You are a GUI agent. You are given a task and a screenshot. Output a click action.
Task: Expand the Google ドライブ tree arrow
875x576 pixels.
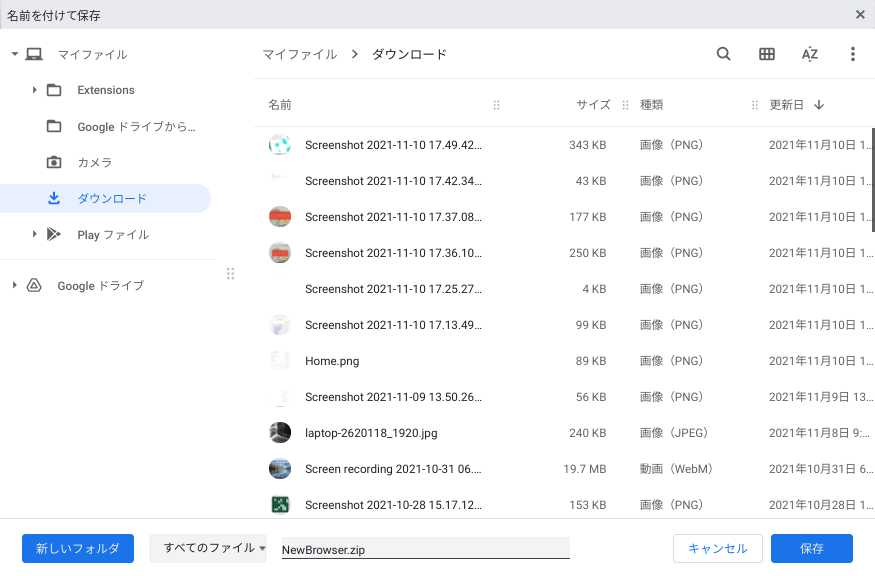tap(15, 286)
